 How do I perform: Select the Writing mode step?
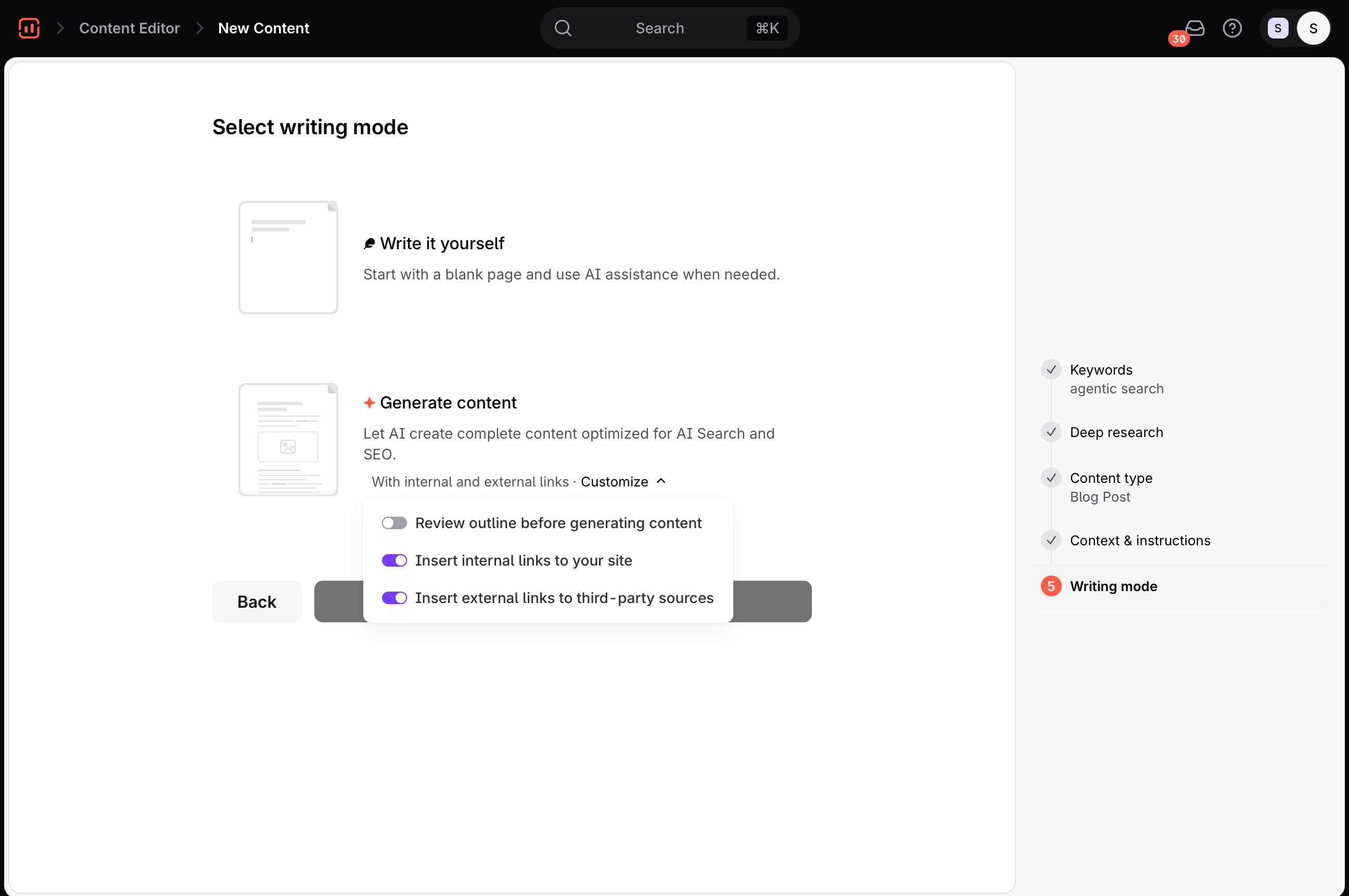tap(1178, 586)
